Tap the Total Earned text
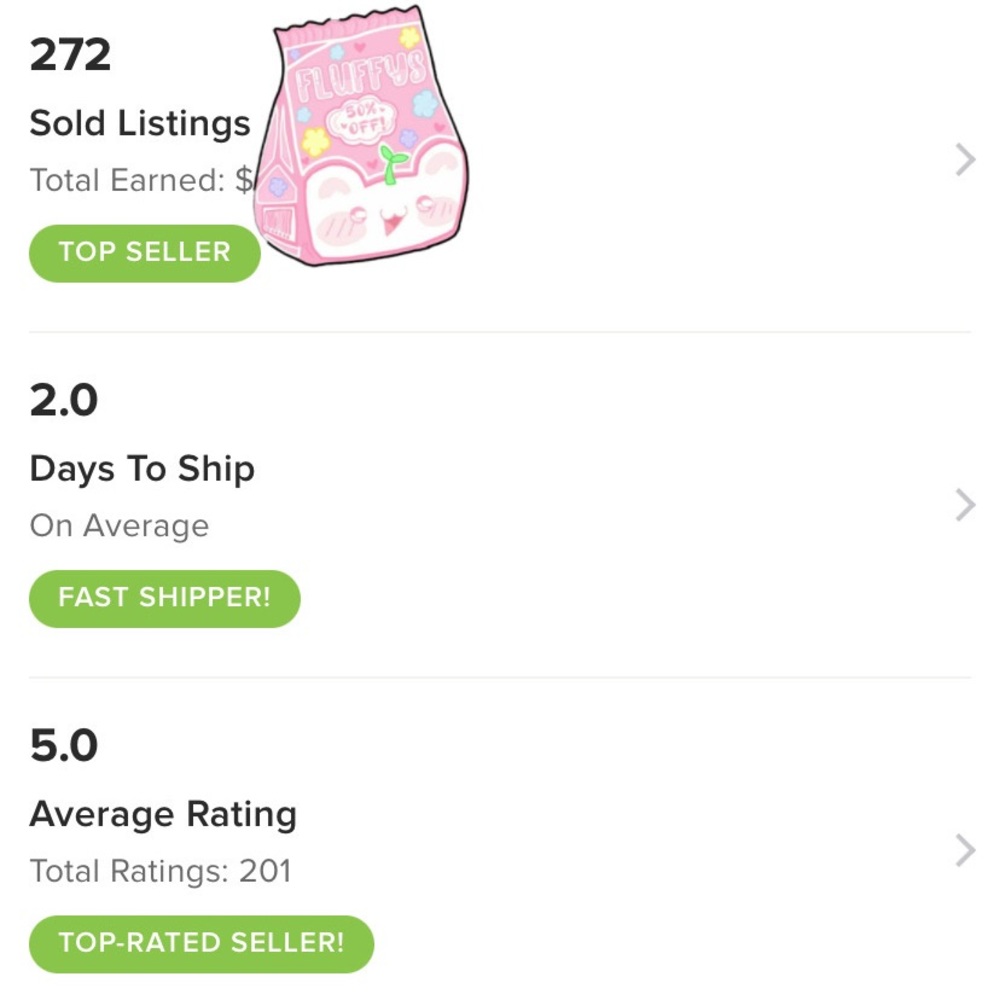The height and width of the screenshot is (1000, 1000). [140, 180]
